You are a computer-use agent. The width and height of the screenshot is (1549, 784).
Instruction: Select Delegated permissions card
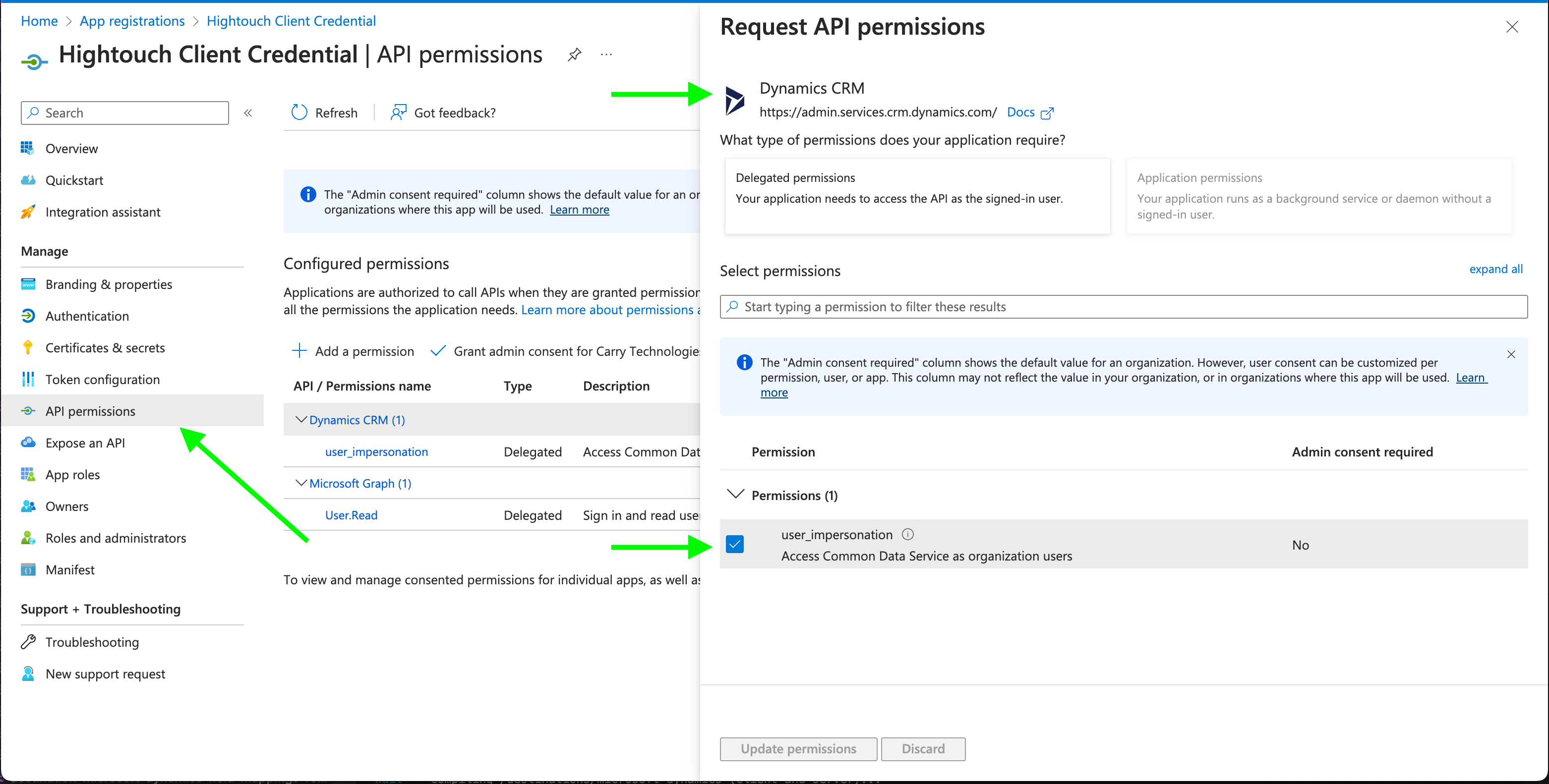(x=917, y=196)
